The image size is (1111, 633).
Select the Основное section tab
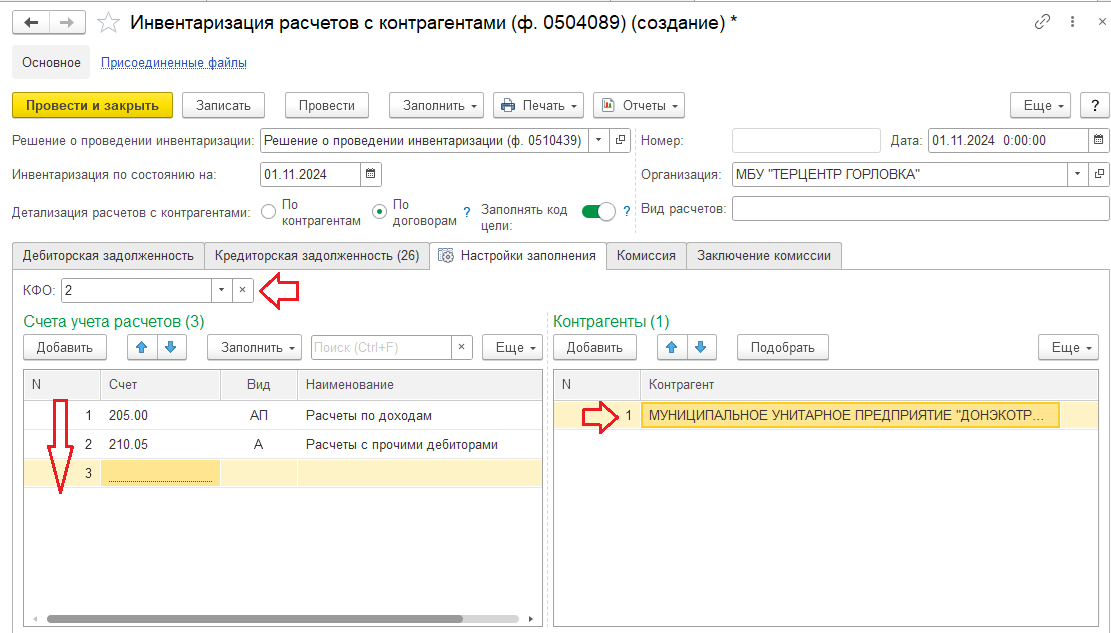click(51, 62)
